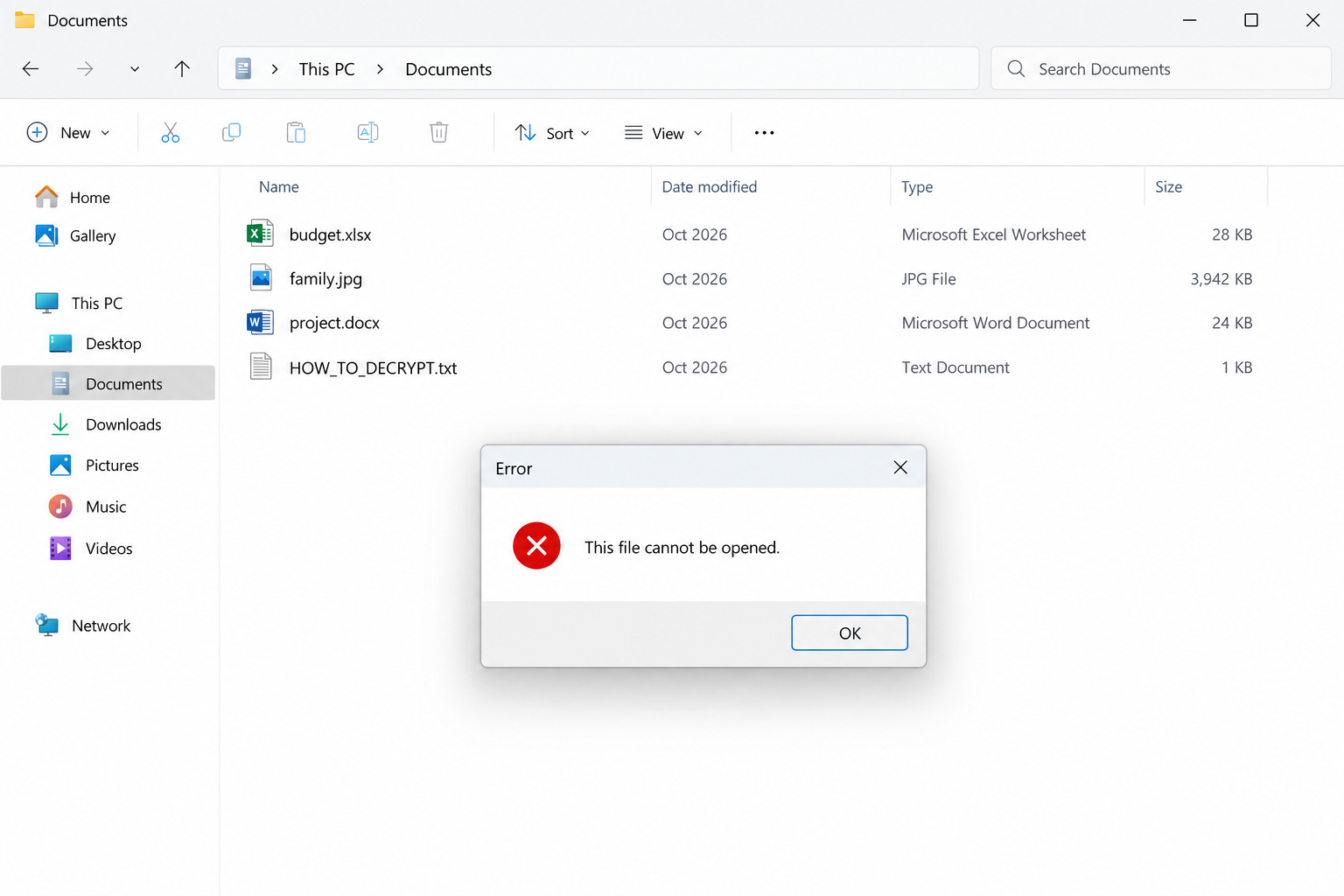
Task: Click the red error icon in dialog
Action: 536,546
